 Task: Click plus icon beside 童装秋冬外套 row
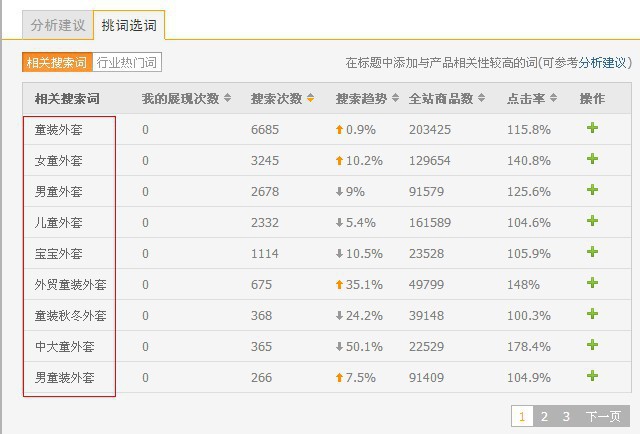coord(592,315)
